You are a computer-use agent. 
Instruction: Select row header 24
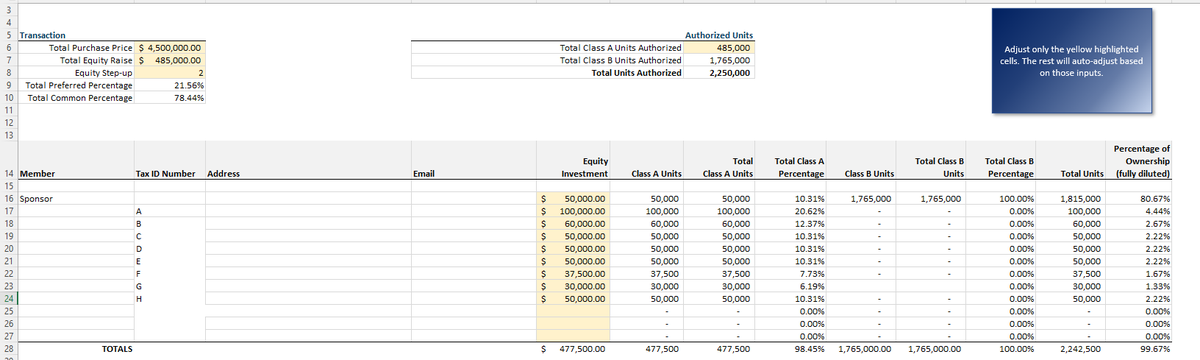[x=8, y=298]
